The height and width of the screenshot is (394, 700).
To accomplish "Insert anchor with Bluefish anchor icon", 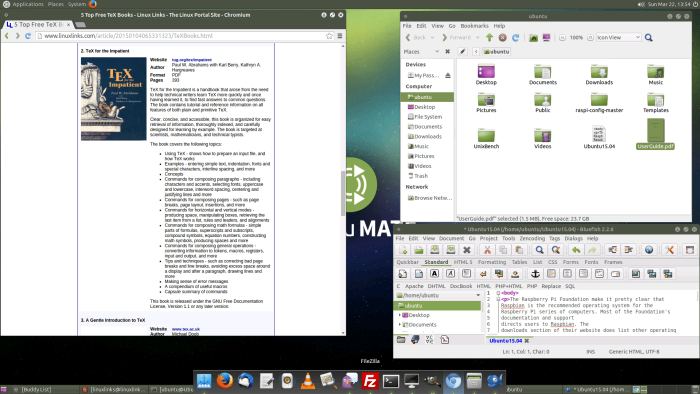I will pyautogui.click(x=535, y=274).
